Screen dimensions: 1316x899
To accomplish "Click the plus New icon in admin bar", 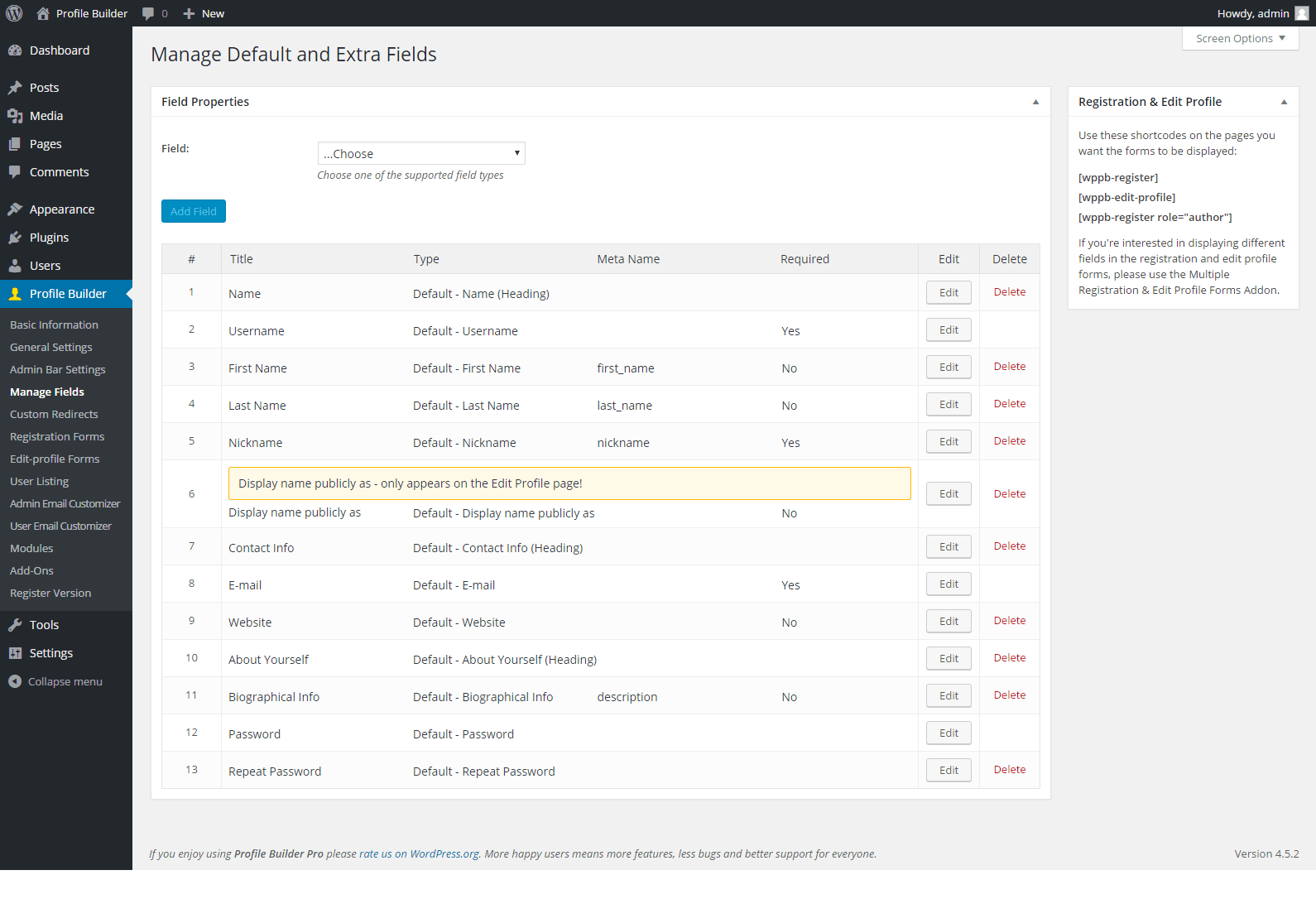I will (x=189, y=13).
